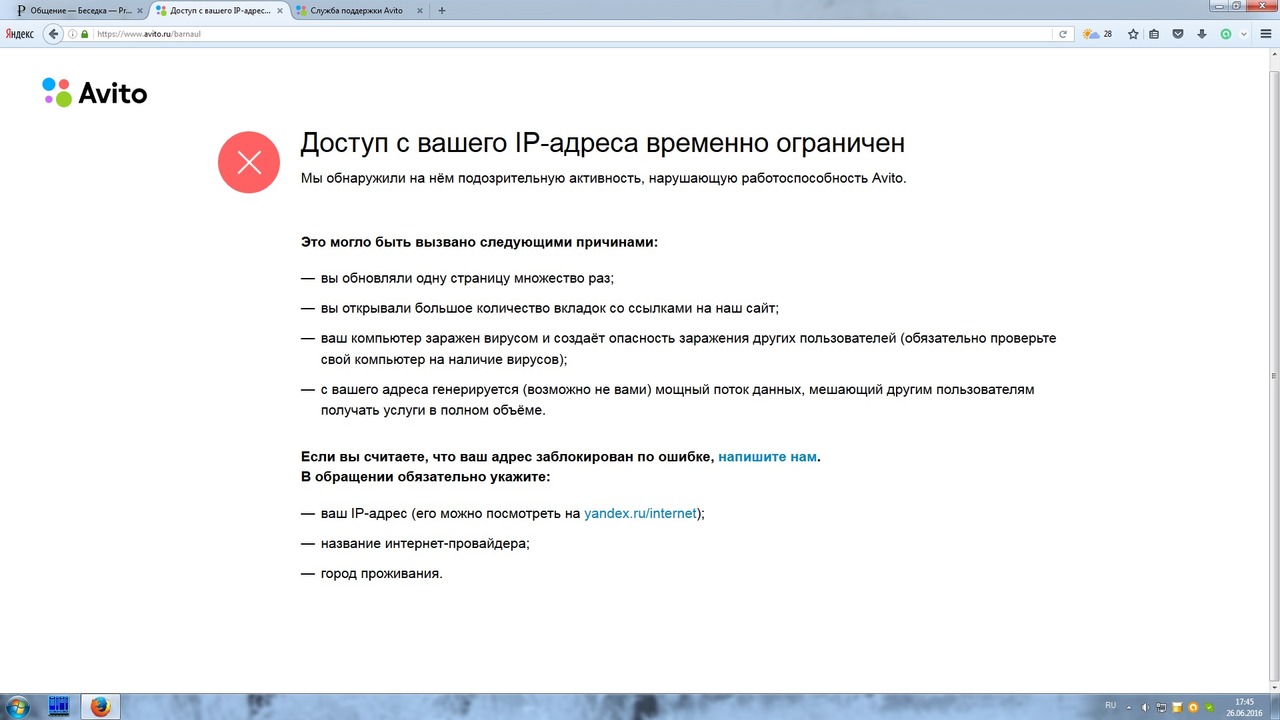This screenshot has width=1280, height=720.
Task: Select the Доступ с вашего IP-адреса tab
Action: 220,10
